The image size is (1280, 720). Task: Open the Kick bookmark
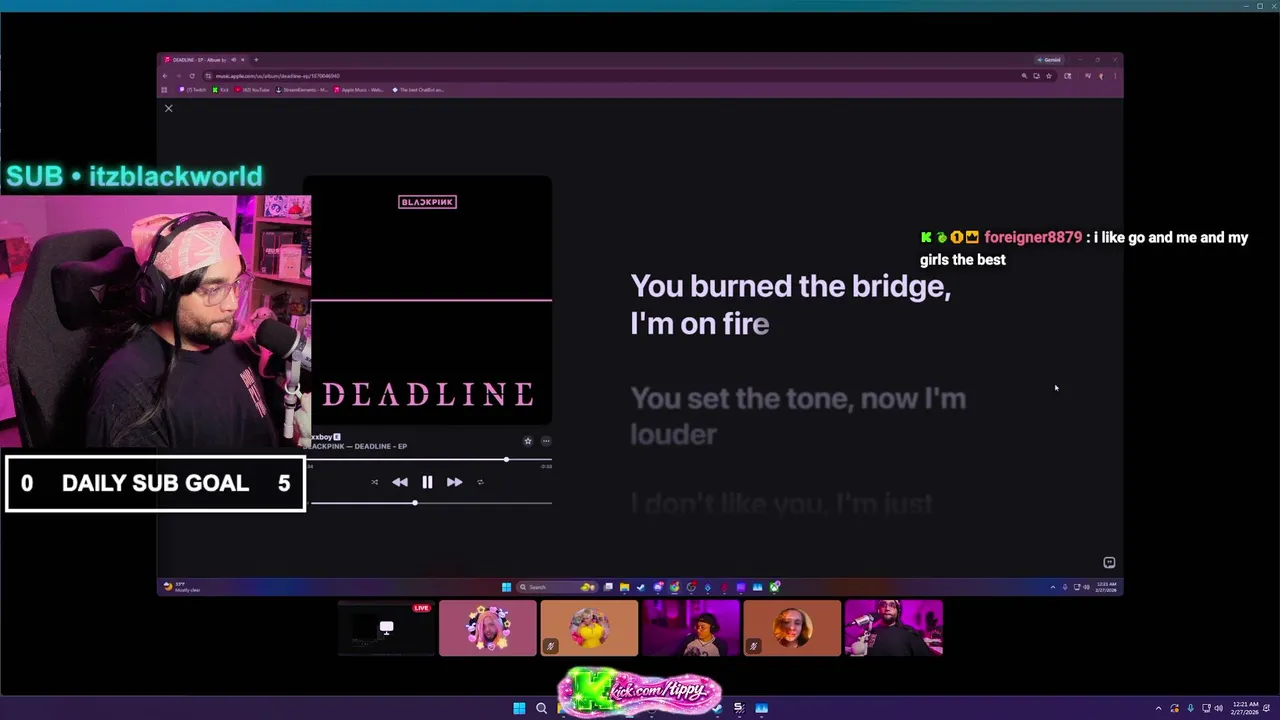point(221,90)
